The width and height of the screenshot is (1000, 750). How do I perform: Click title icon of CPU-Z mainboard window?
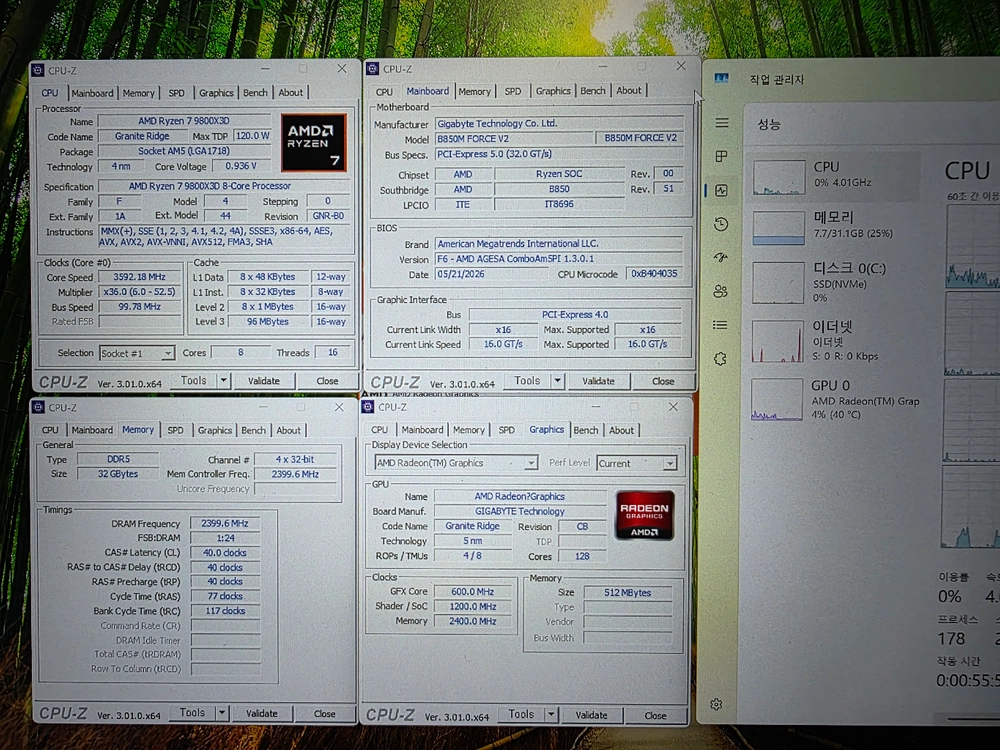coord(373,69)
